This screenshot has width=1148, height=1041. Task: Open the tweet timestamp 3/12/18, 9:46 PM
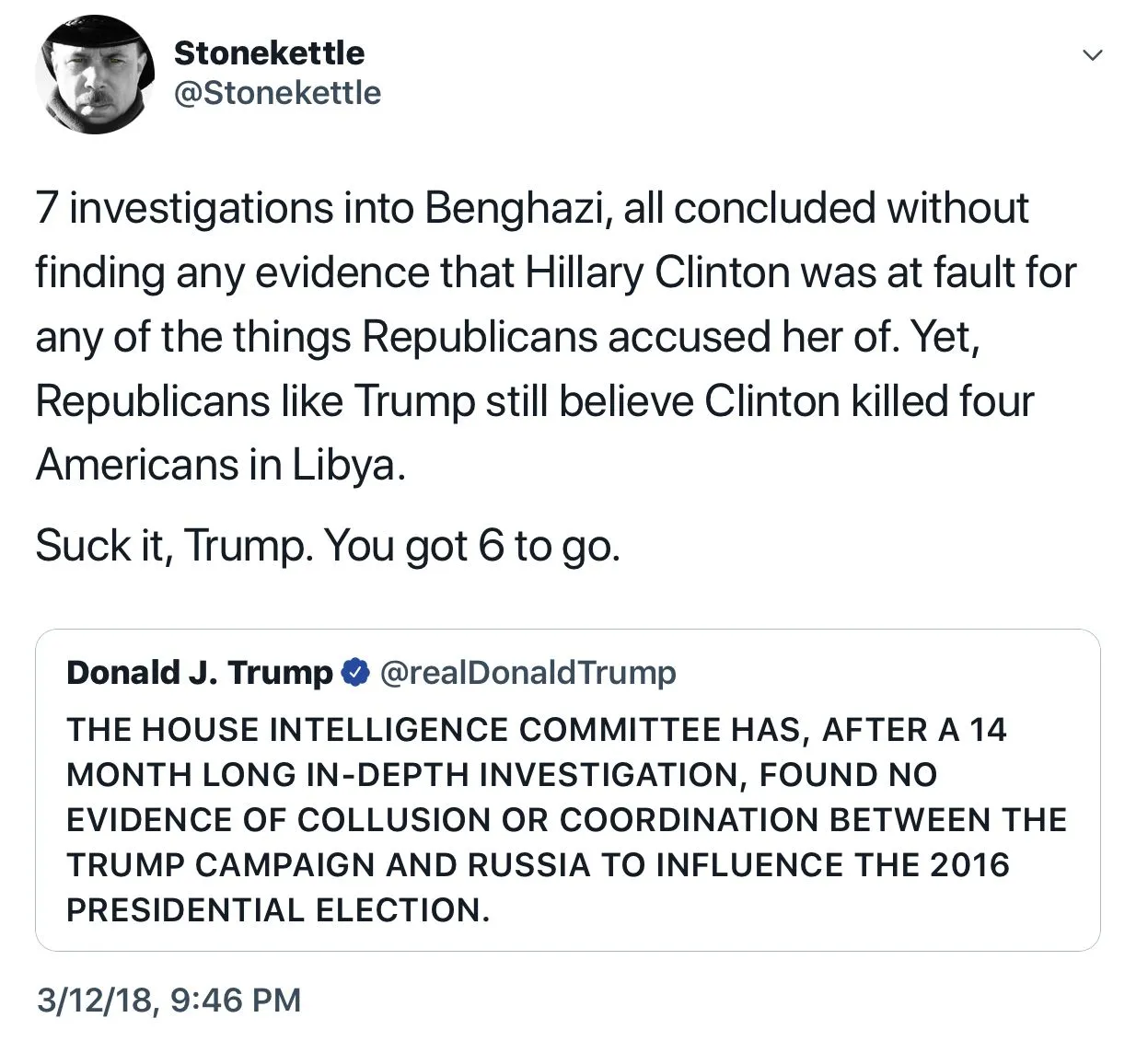click(168, 1000)
